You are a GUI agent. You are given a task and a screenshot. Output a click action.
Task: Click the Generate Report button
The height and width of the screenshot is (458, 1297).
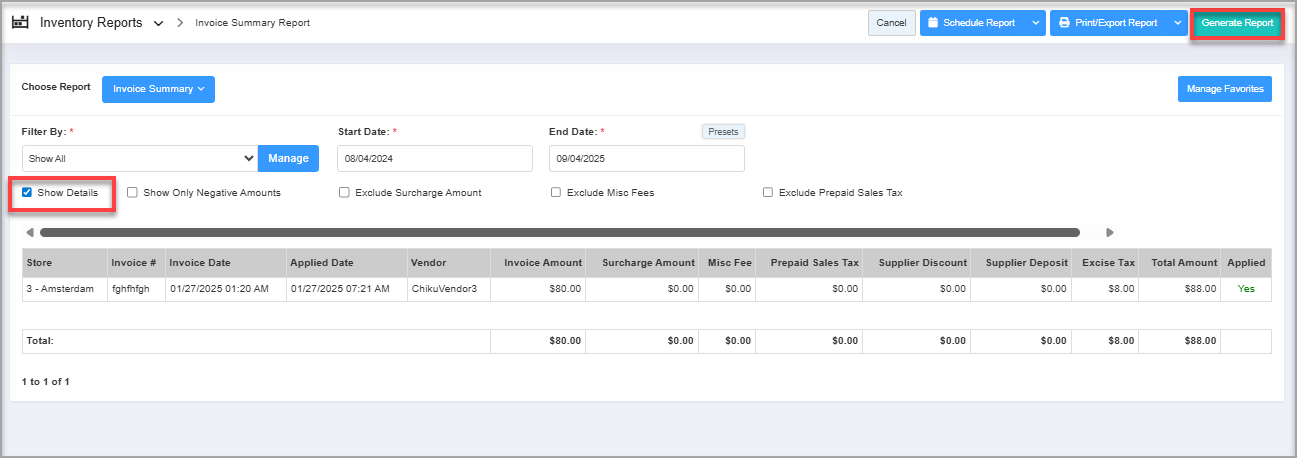coord(1237,23)
